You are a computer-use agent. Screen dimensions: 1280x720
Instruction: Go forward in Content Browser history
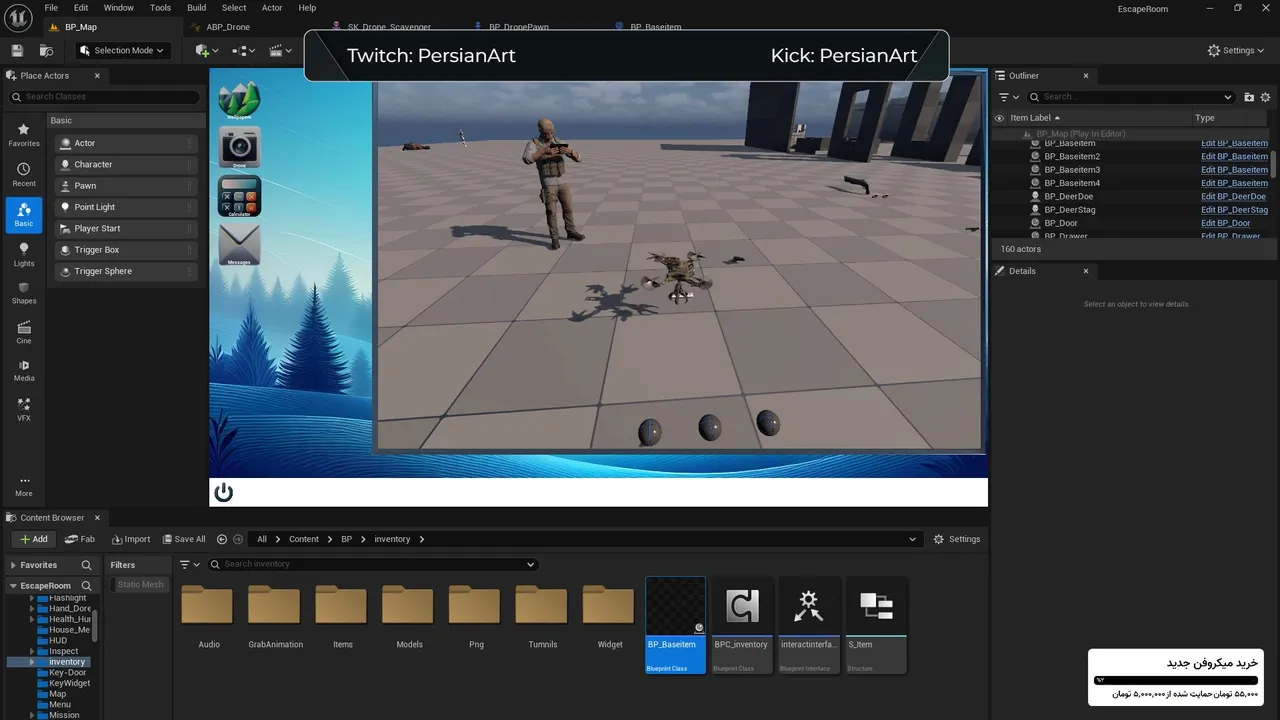coord(238,539)
